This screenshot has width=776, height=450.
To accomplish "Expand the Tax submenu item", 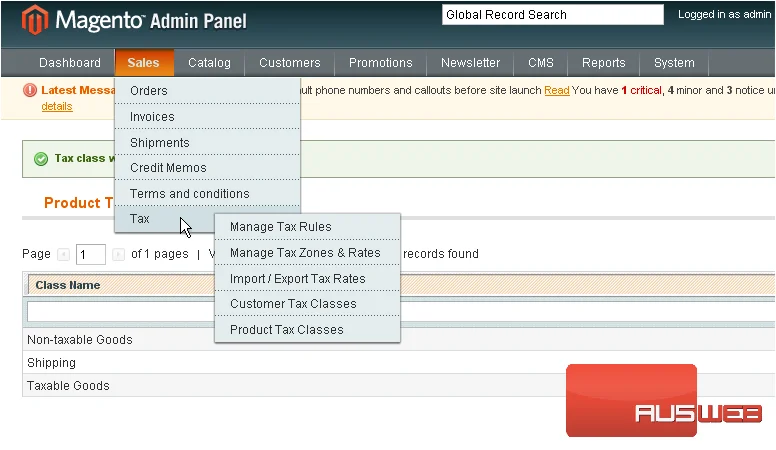I will (x=164, y=219).
